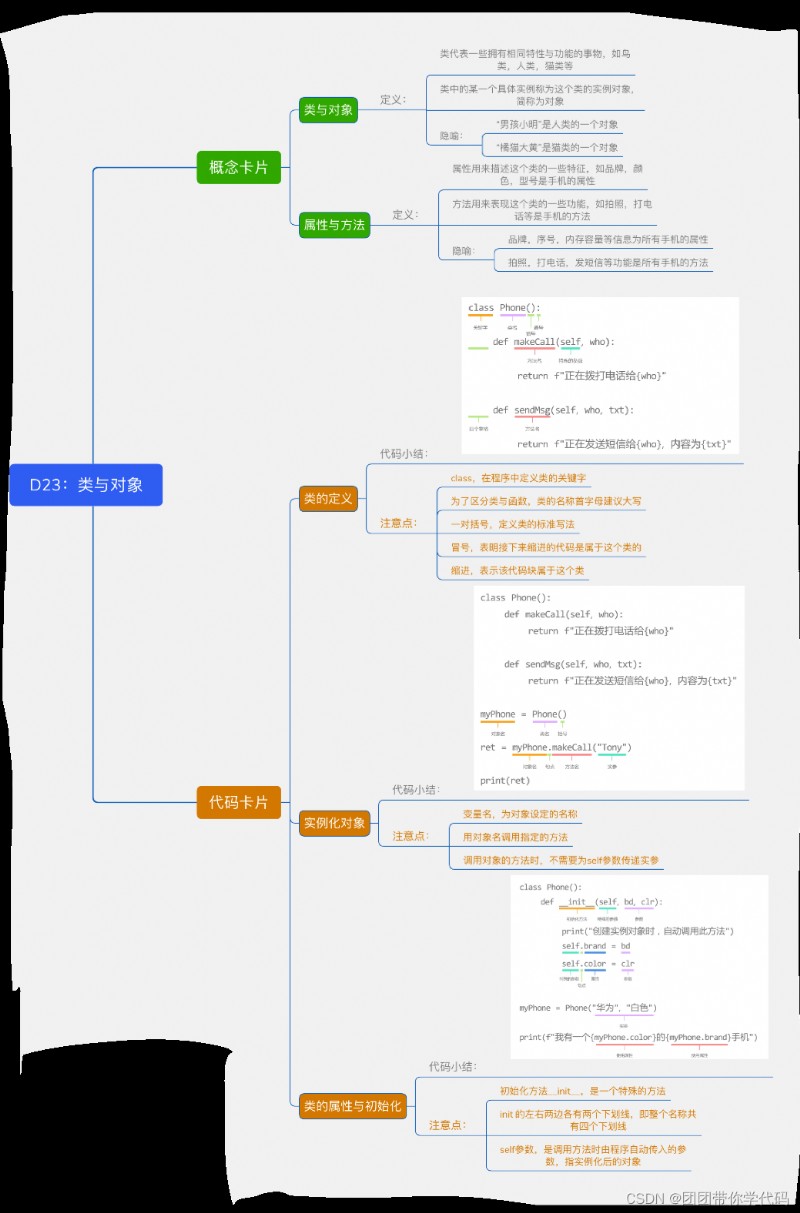Click the green 类与对象 subtopic node
This screenshot has height=1213, width=800.
(x=328, y=110)
